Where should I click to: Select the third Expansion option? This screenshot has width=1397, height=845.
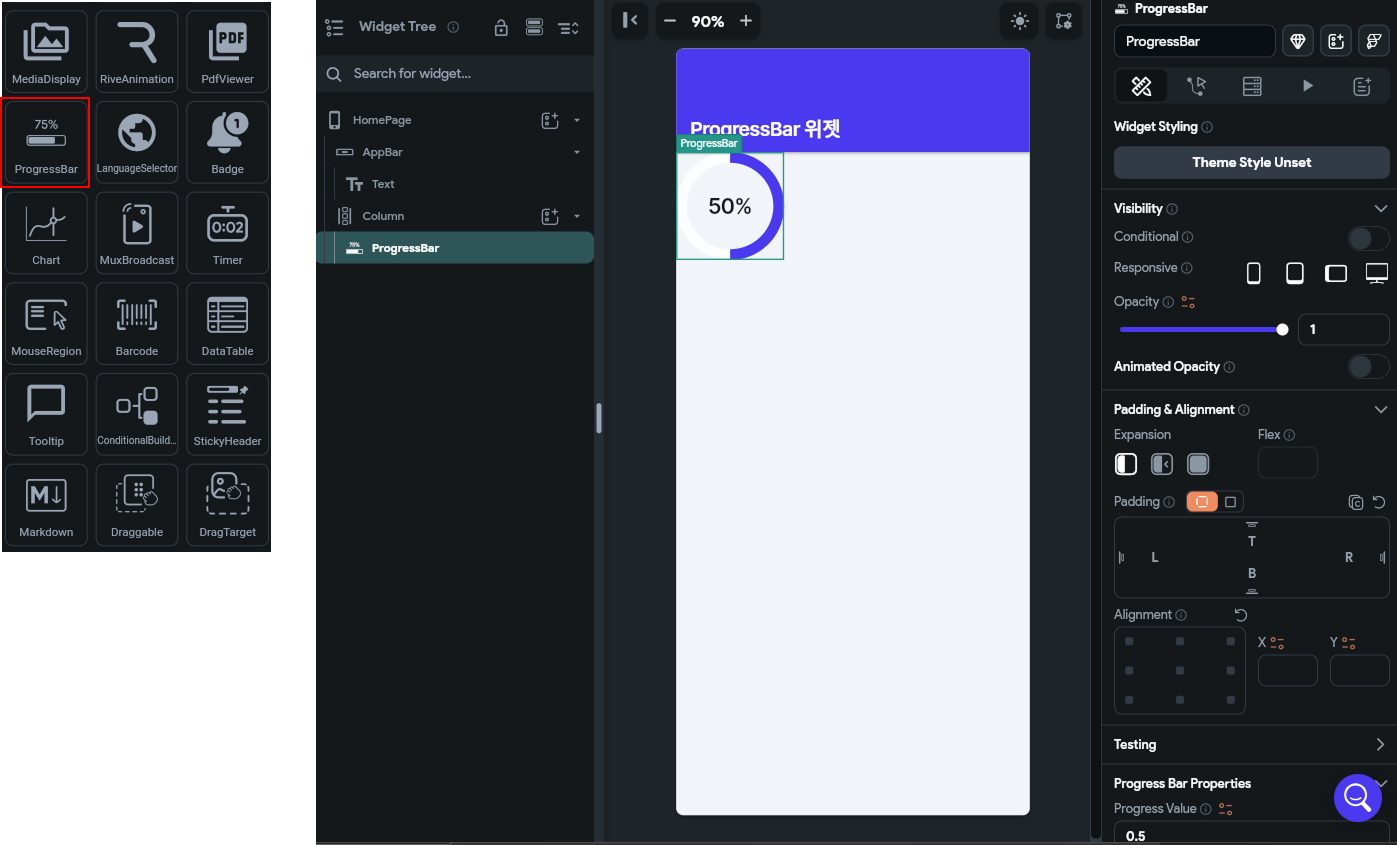[1198, 464]
